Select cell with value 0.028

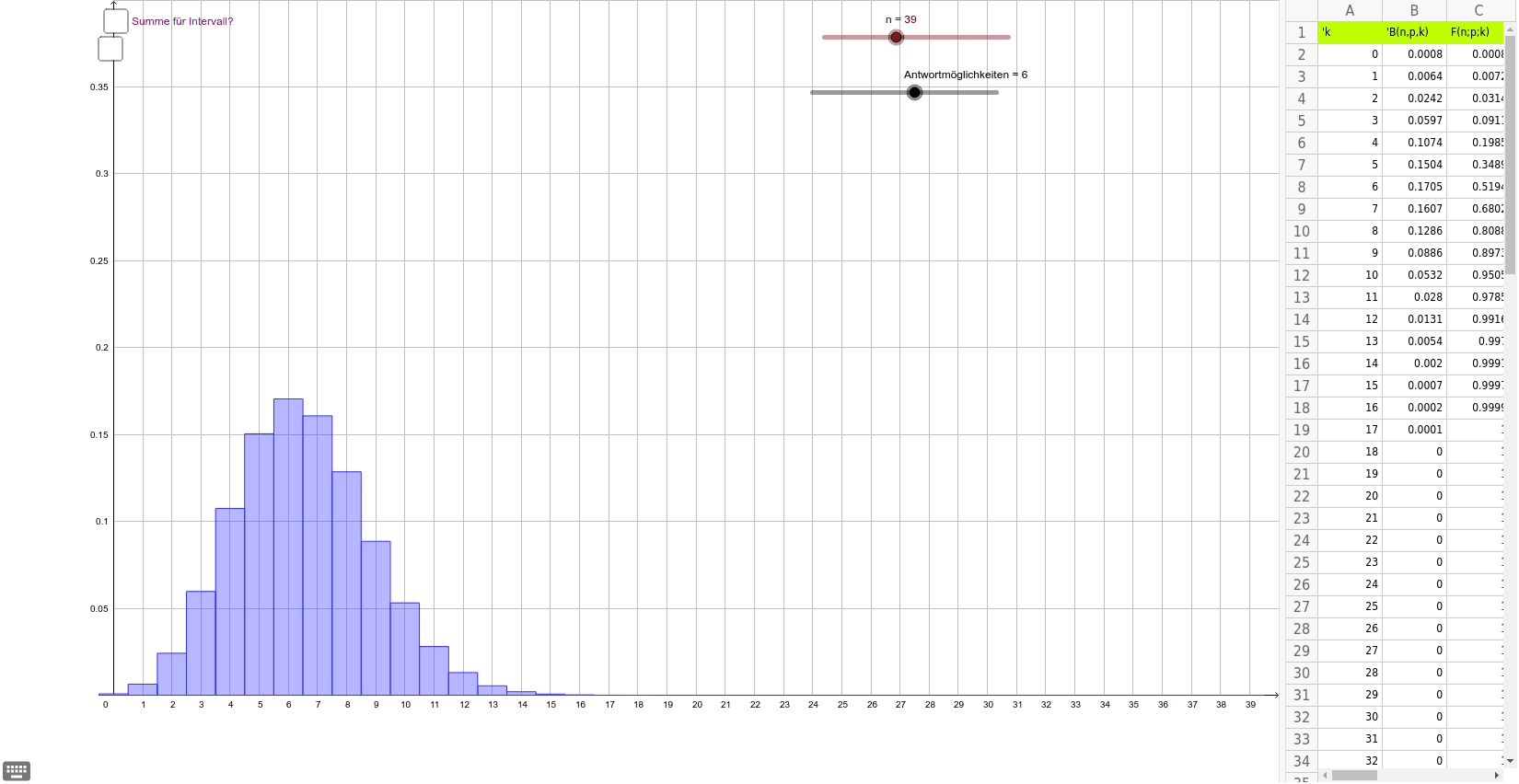[1414, 297]
